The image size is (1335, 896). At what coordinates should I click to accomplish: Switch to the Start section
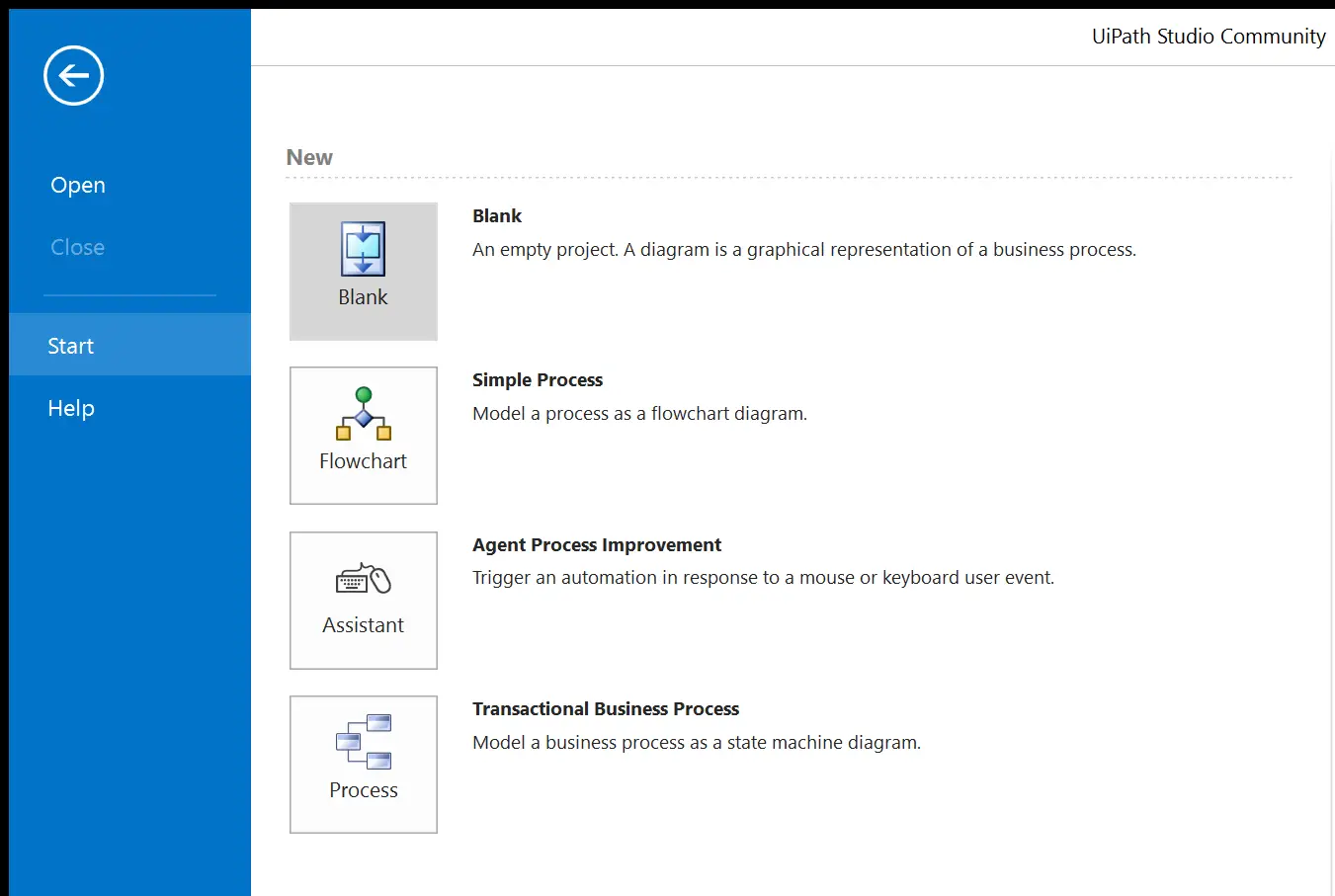tap(129, 345)
